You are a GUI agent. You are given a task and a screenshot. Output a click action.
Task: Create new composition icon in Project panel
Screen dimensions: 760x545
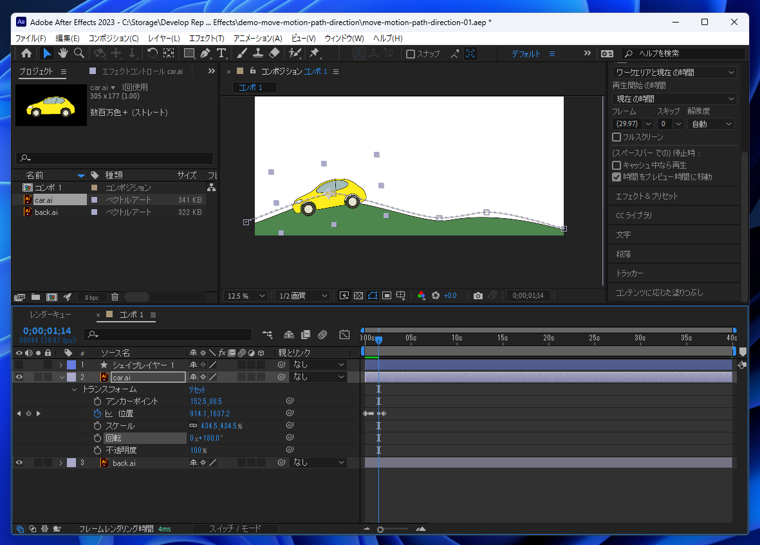(52, 297)
